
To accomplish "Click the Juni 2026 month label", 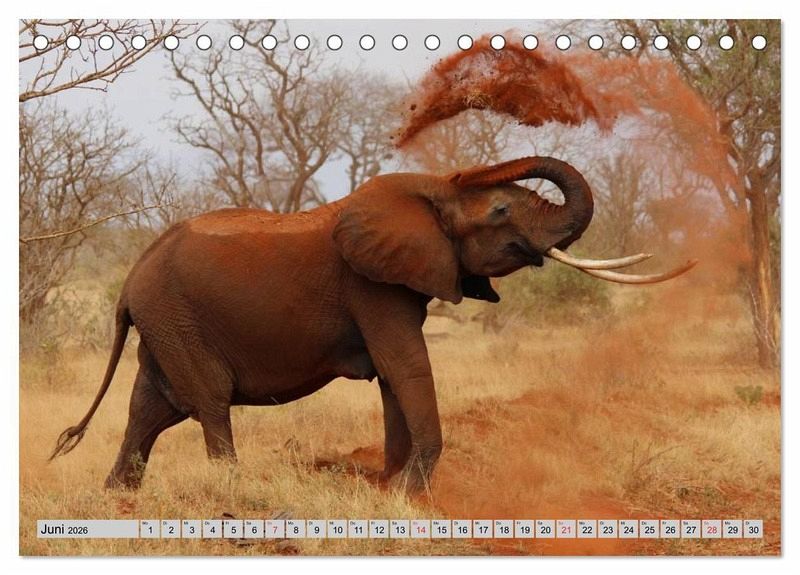I will pyautogui.click(x=66, y=529).
